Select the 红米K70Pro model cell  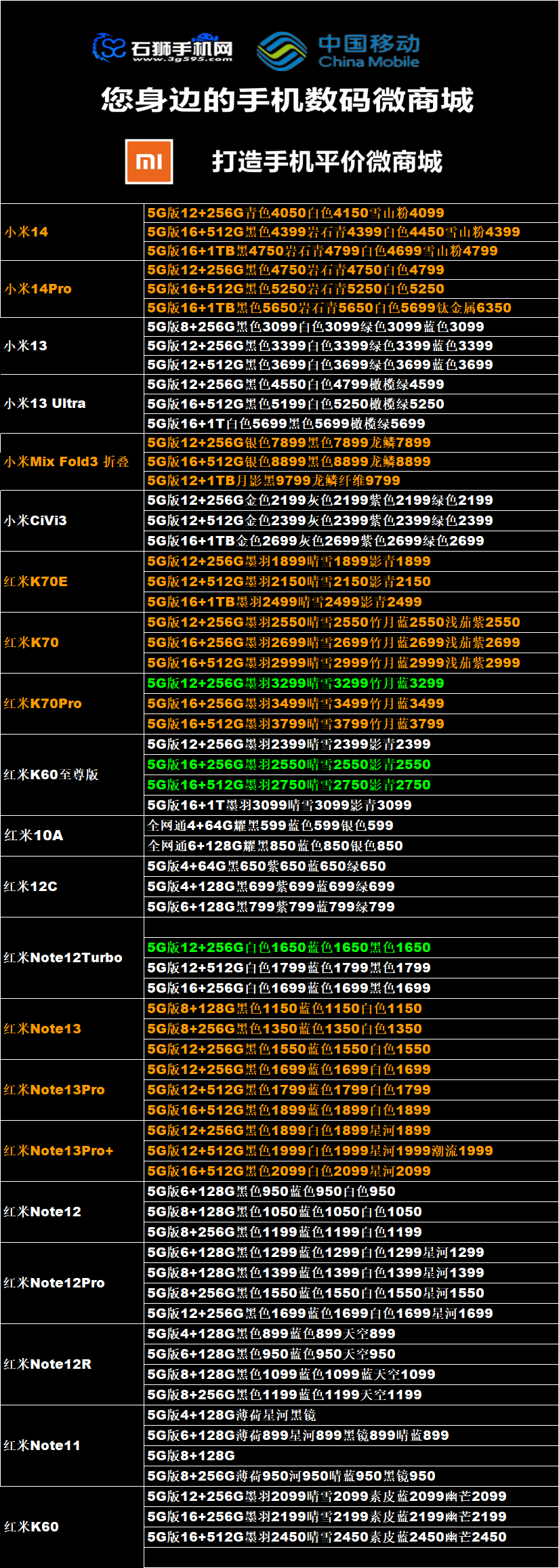(72, 703)
